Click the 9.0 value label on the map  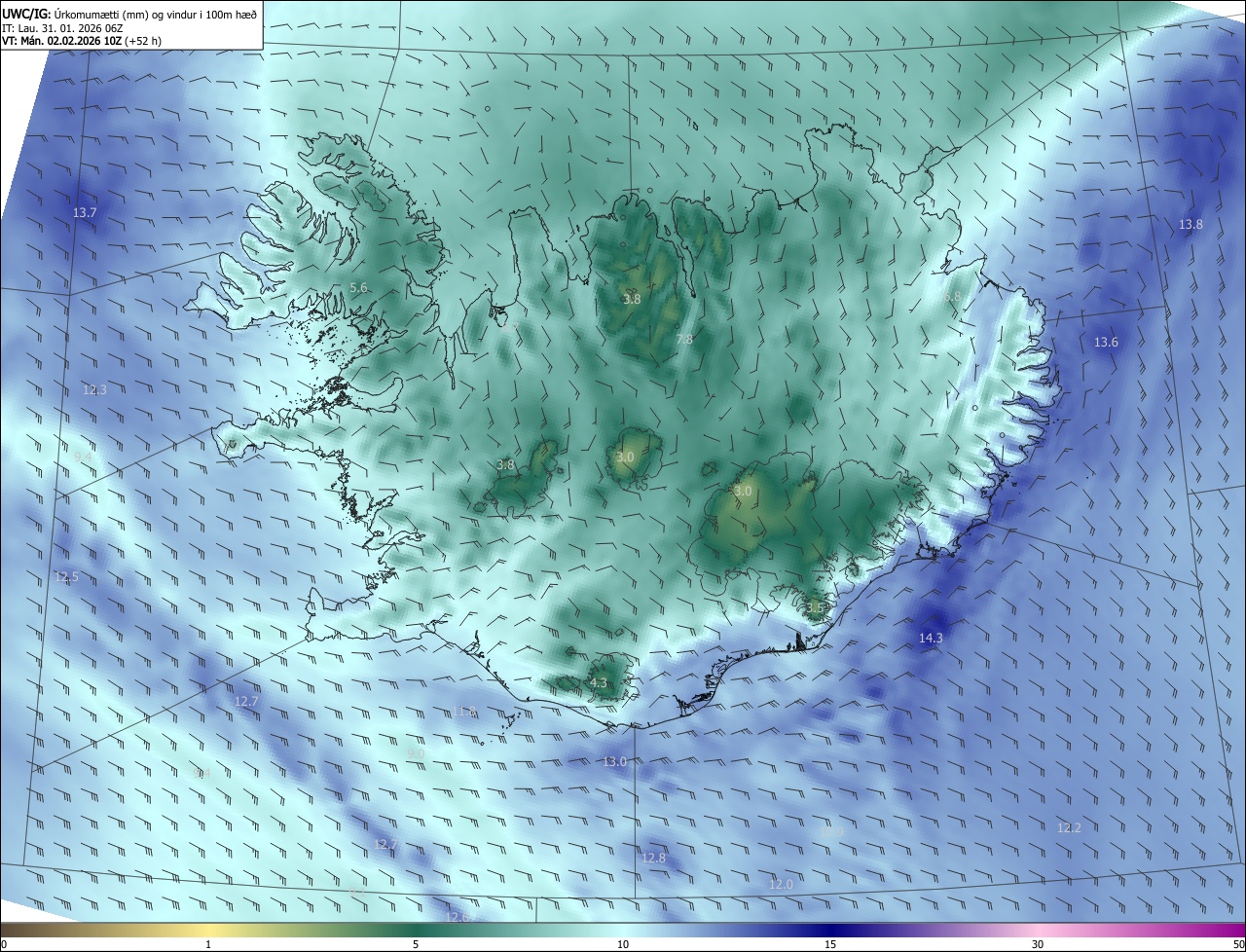(416, 753)
